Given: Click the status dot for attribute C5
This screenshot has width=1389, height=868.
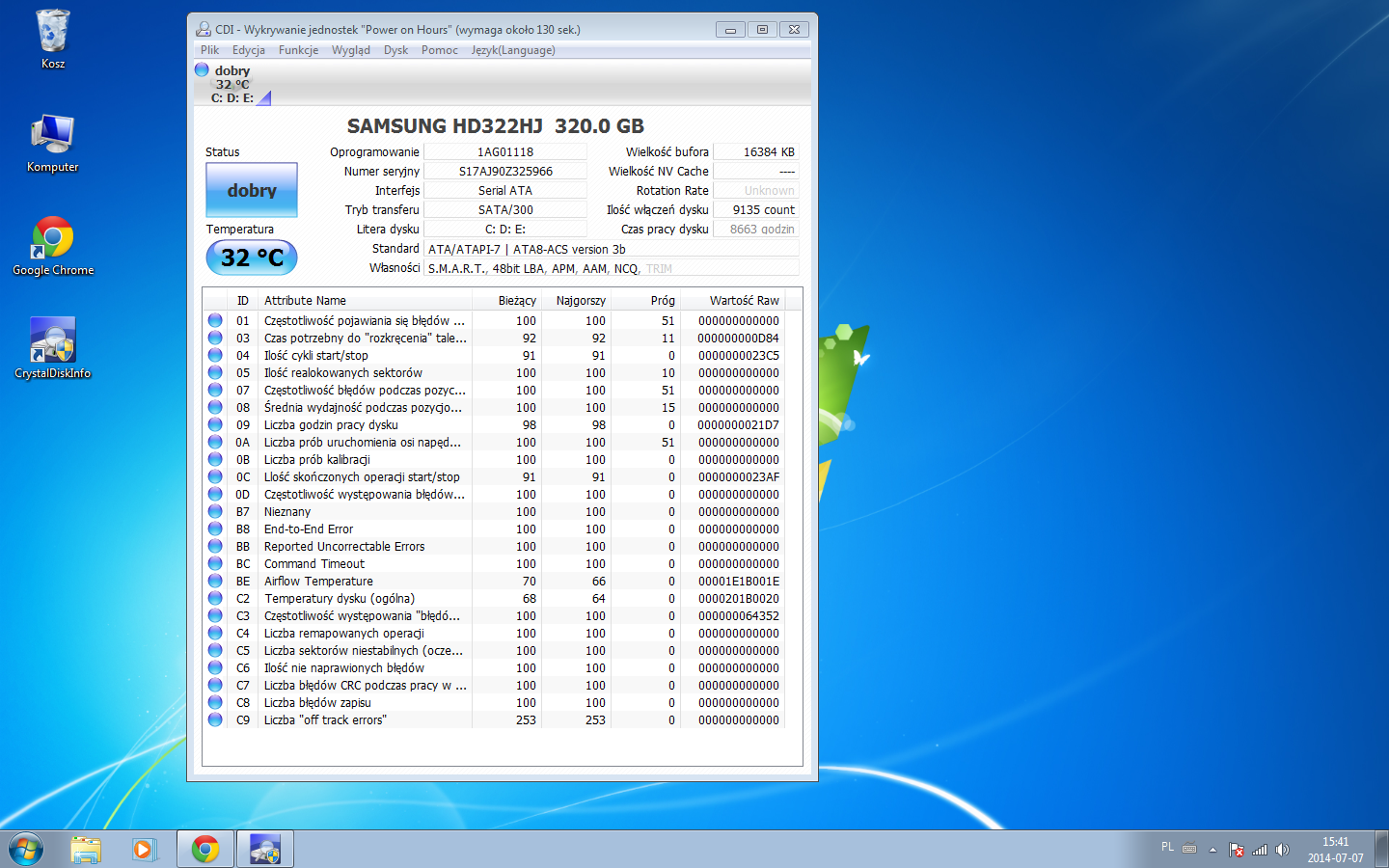Looking at the screenshot, I should pos(215,650).
